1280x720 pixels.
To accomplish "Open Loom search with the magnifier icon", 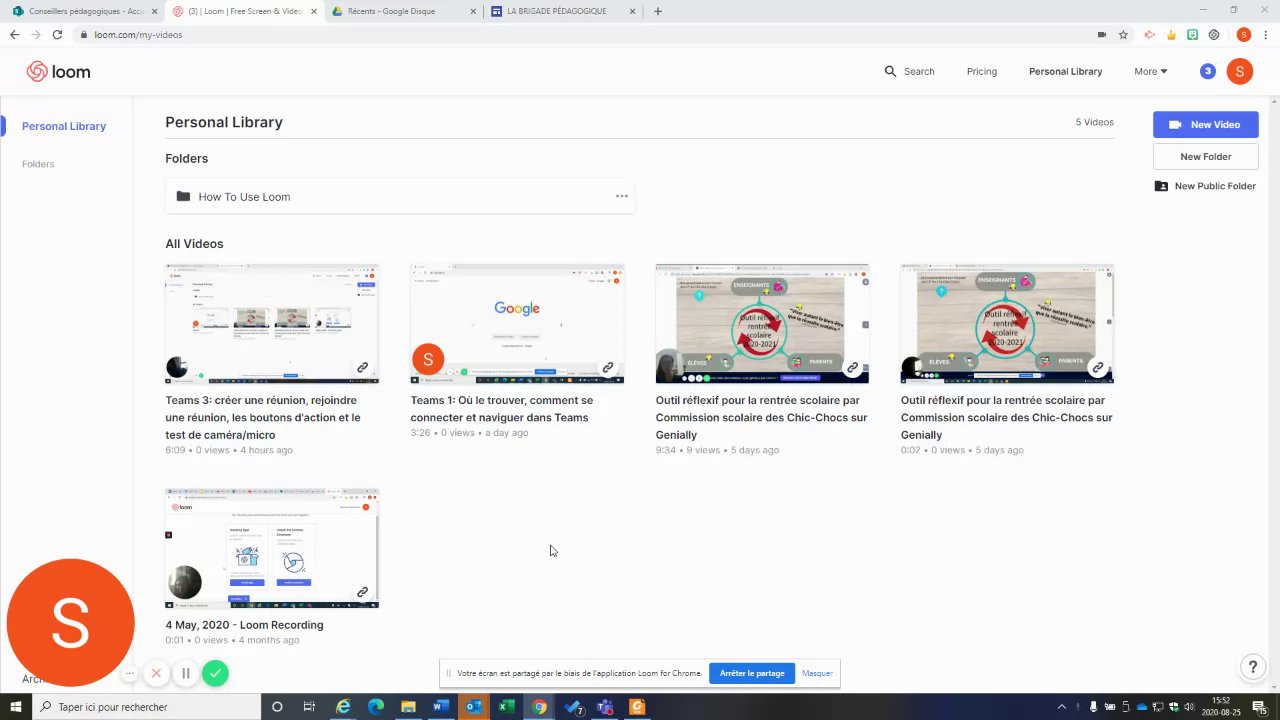I will click(x=890, y=72).
